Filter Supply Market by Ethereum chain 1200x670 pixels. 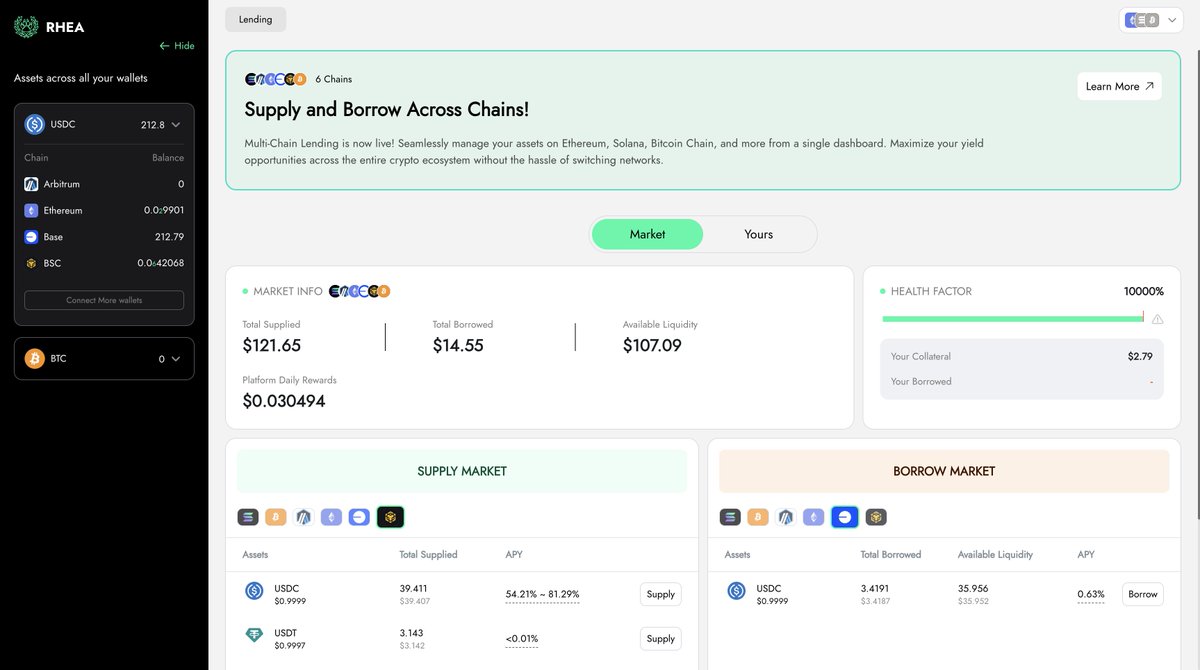tap(331, 517)
